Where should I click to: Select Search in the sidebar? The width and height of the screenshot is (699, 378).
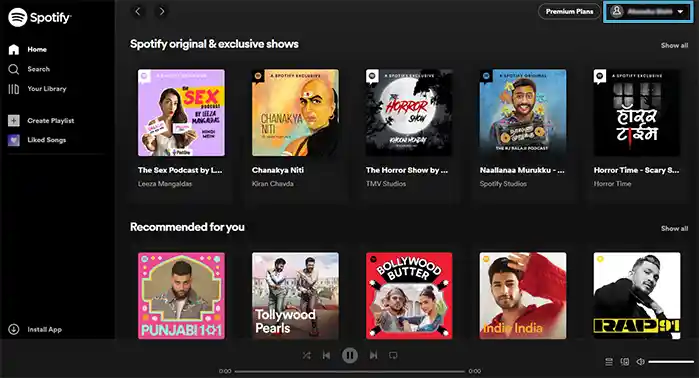(x=39, y=69)
